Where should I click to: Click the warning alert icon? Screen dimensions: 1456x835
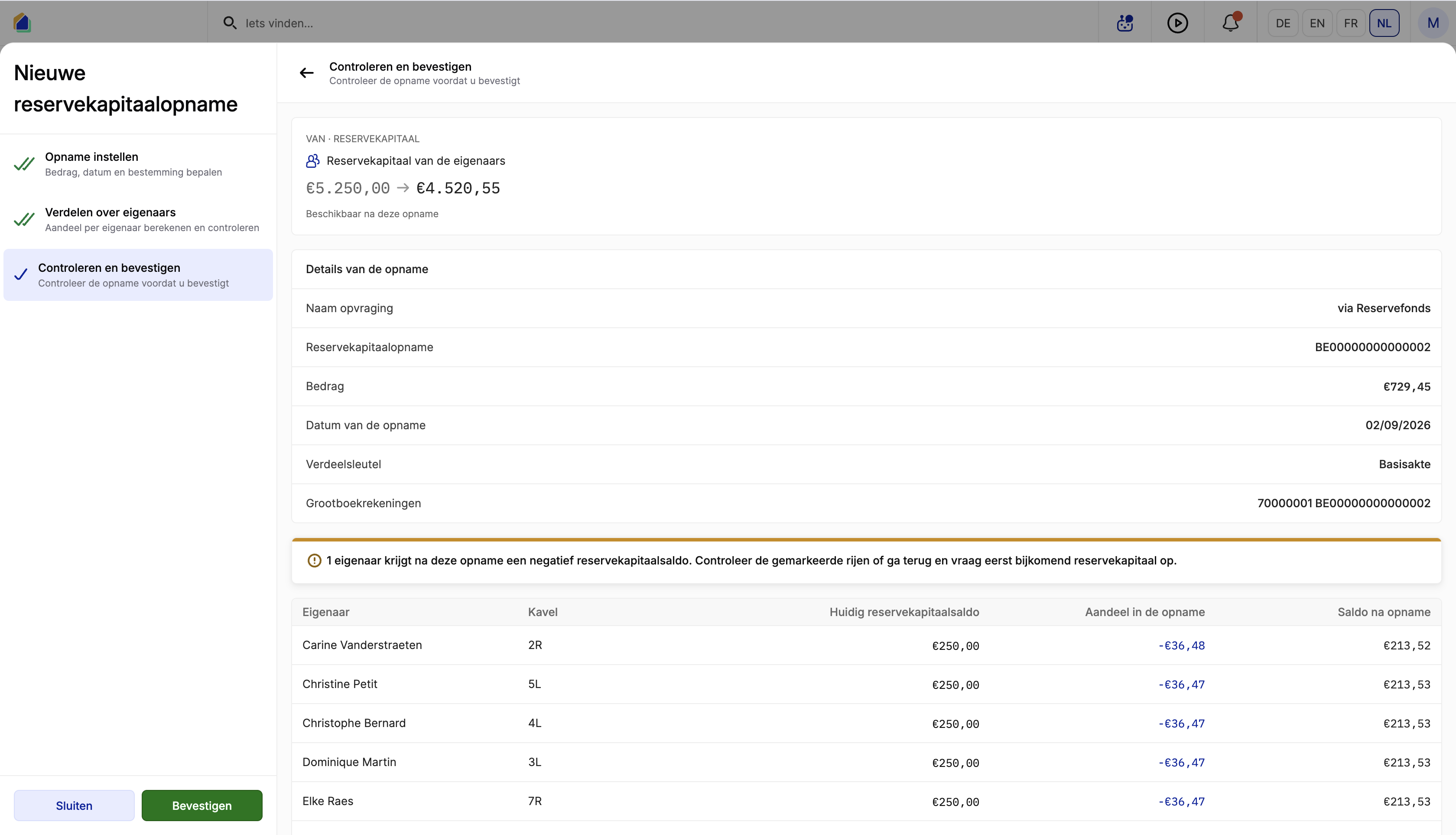[314, 560]
